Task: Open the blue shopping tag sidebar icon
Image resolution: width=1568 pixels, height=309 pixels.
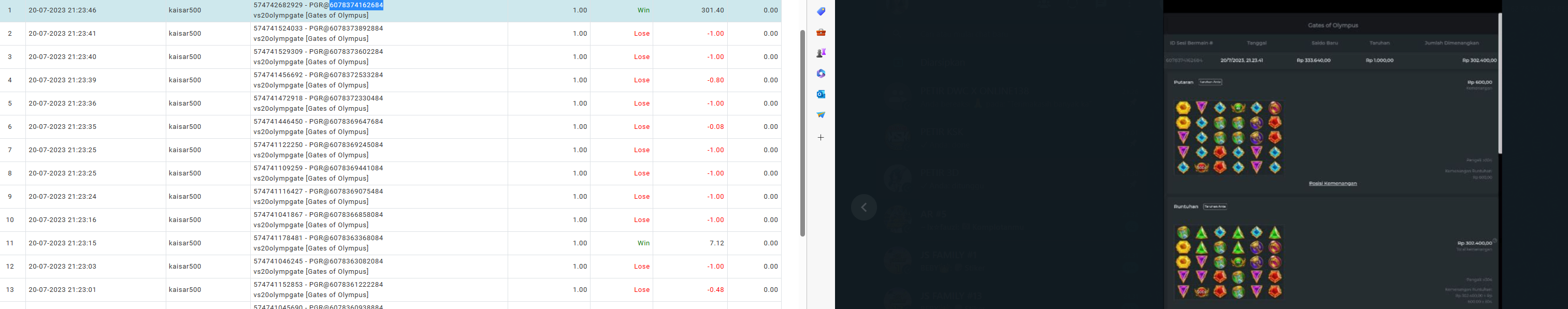Action: pos(821,11)
